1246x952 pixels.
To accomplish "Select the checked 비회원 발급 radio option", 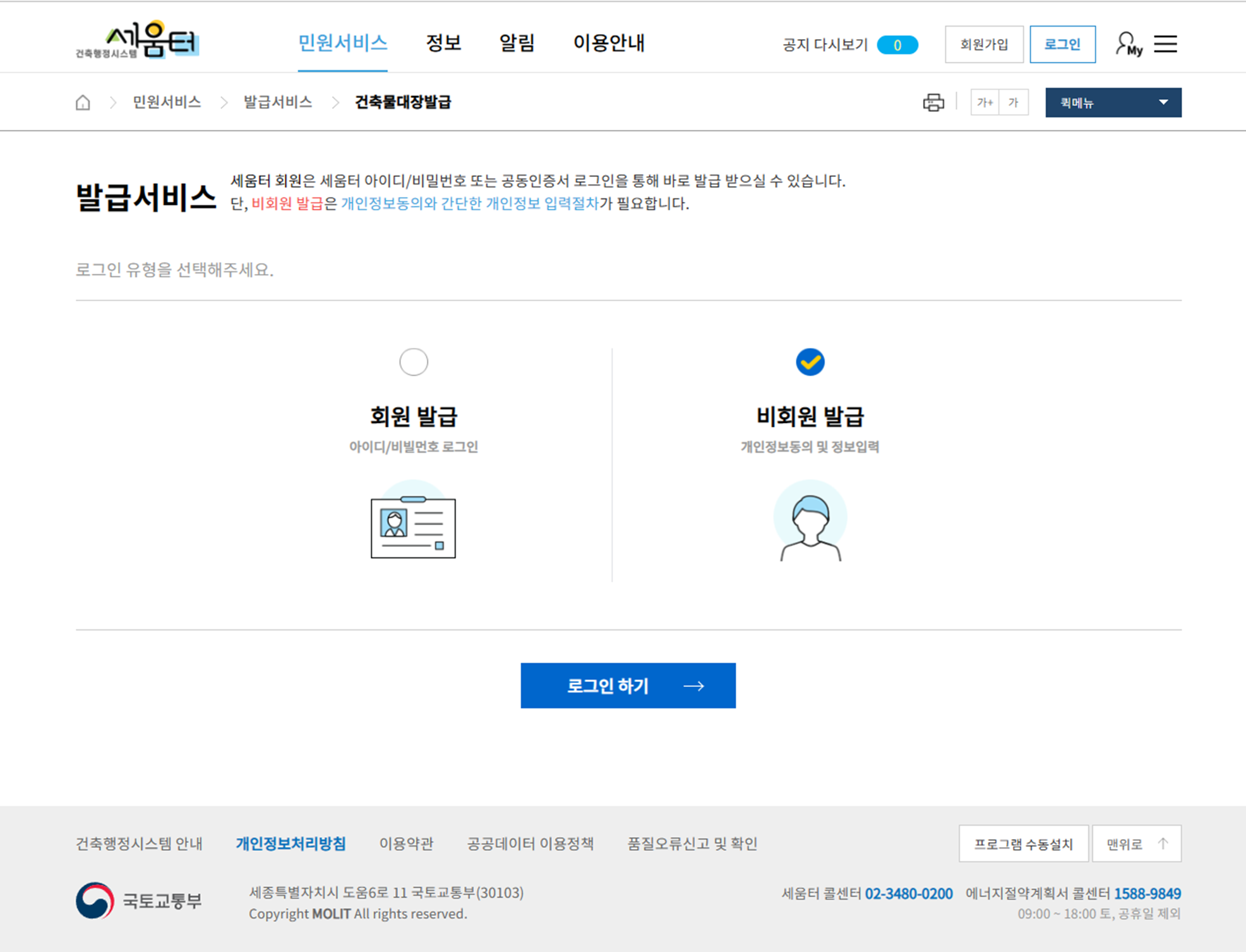I will 810,362.
